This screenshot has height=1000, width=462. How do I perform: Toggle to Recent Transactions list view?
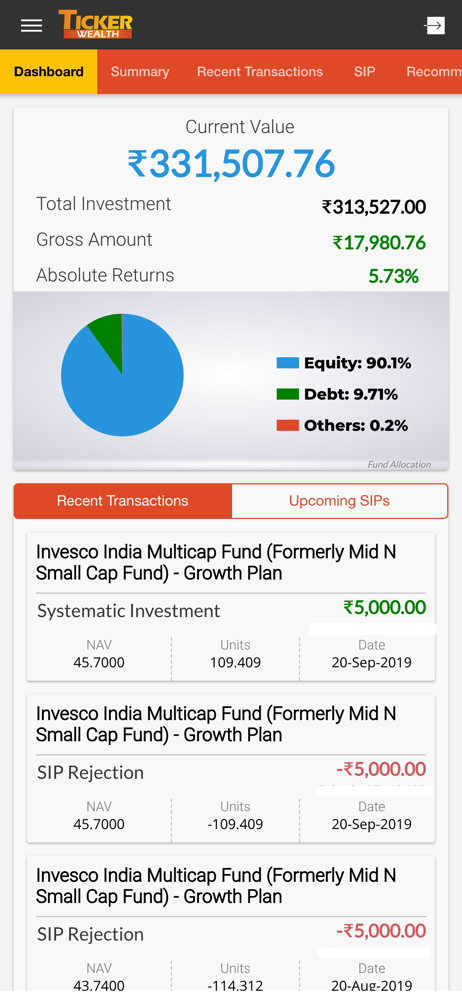click(123, 501)
